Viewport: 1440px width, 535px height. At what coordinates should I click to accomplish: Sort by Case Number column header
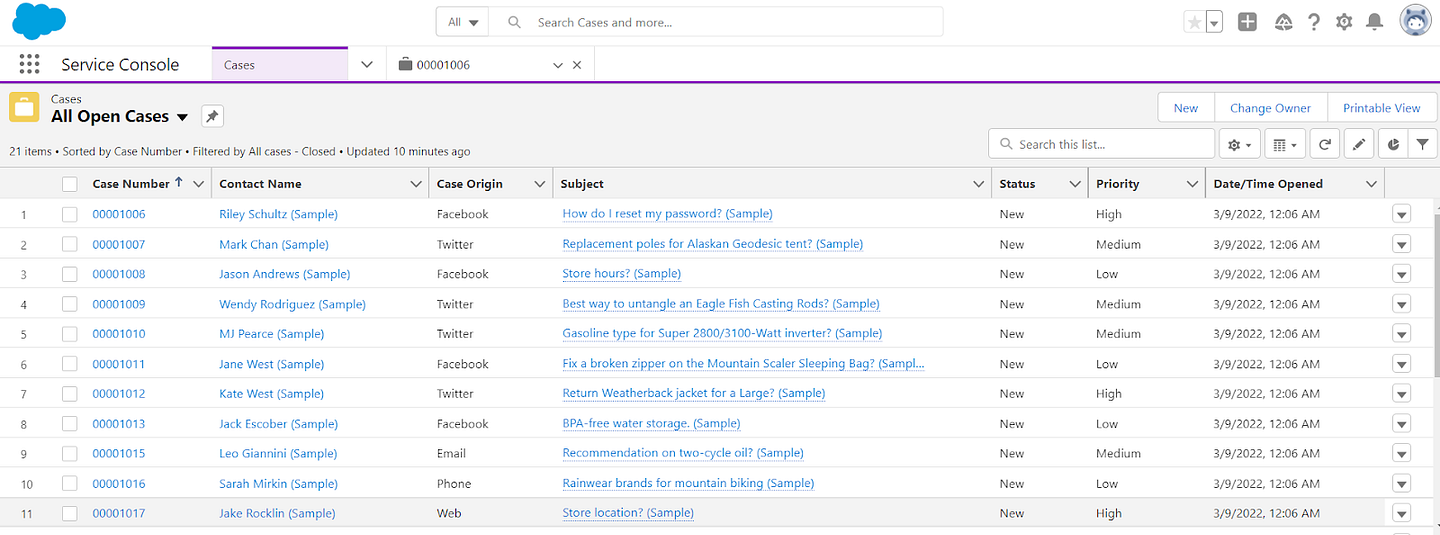click(131, 184)
